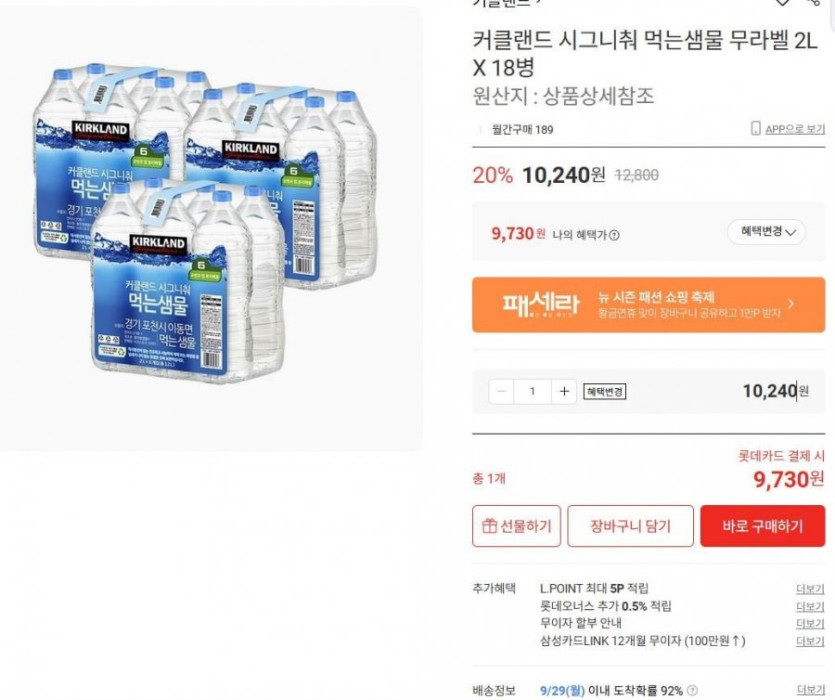Screen dimensions: 835x700
Task: Open 더보기 for 삼성카드LINK 무이자
Action: tap(810, 641)
